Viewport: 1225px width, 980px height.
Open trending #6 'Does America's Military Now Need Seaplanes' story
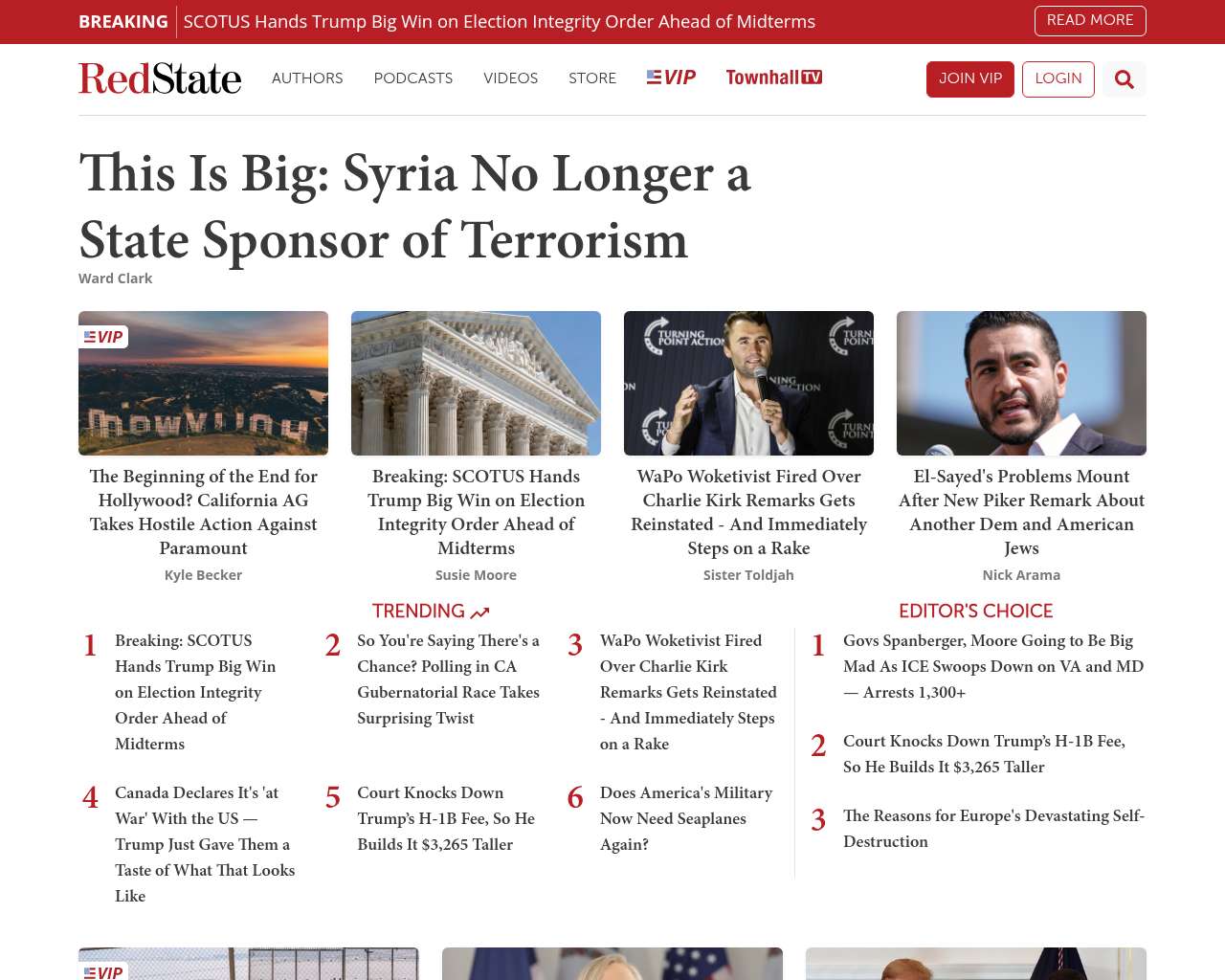point(686,818)
